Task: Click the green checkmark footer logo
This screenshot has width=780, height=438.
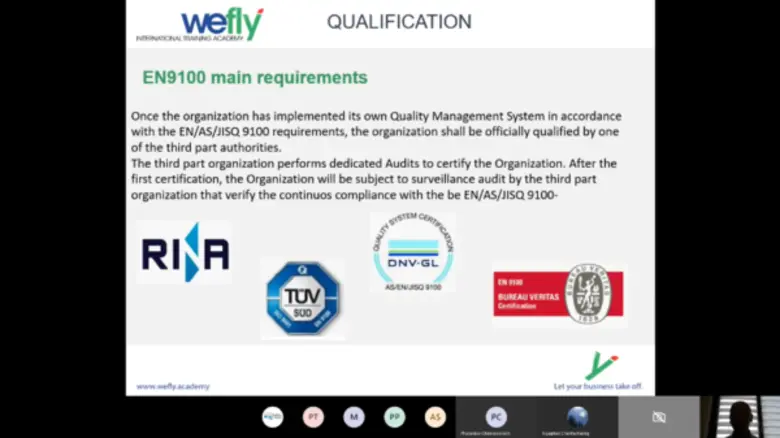Action: pos(600,365)
